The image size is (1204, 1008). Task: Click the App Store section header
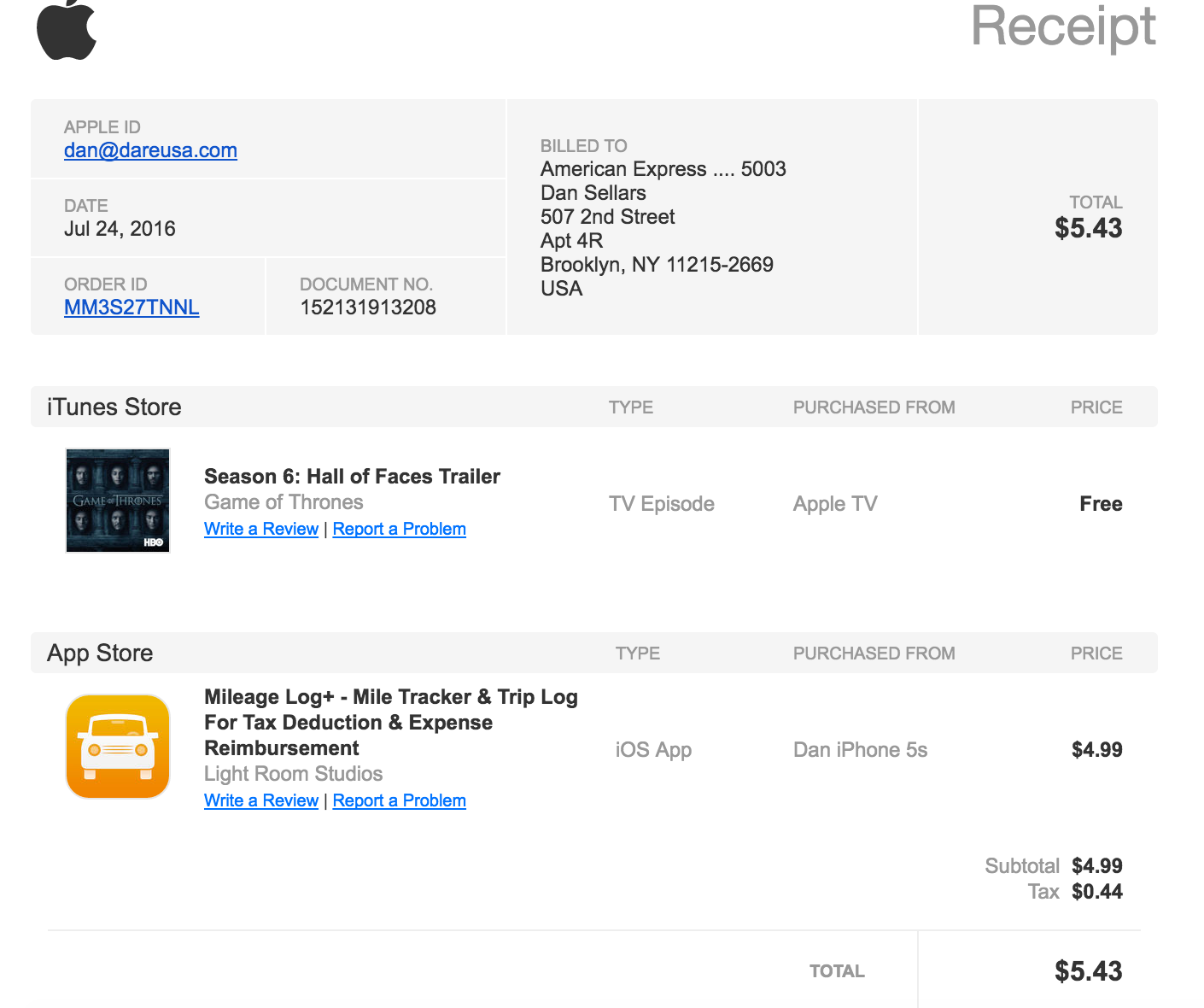coord(100,653)
